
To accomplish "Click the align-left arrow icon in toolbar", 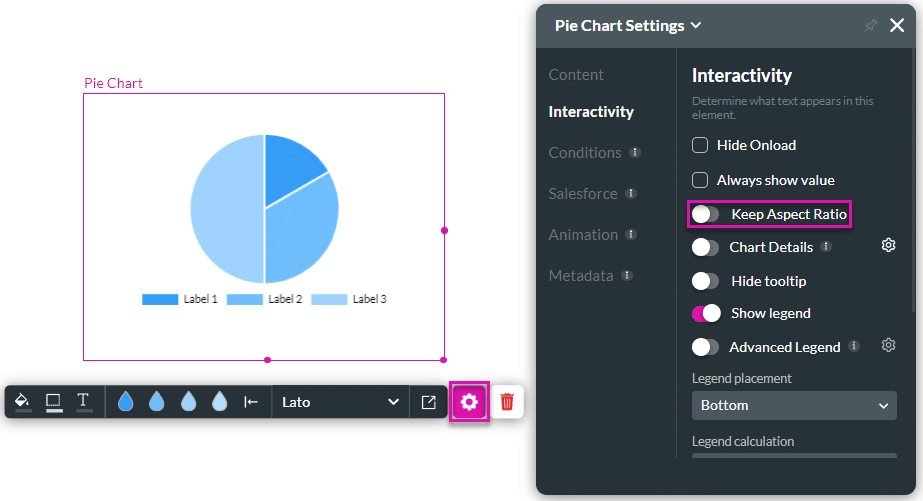I will click(x=251, y=402).
